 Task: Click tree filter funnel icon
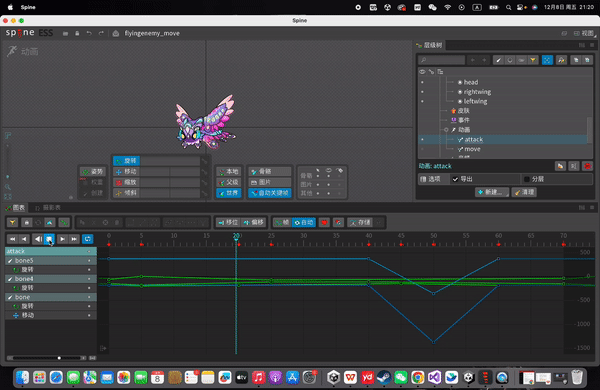pos(533,60)
